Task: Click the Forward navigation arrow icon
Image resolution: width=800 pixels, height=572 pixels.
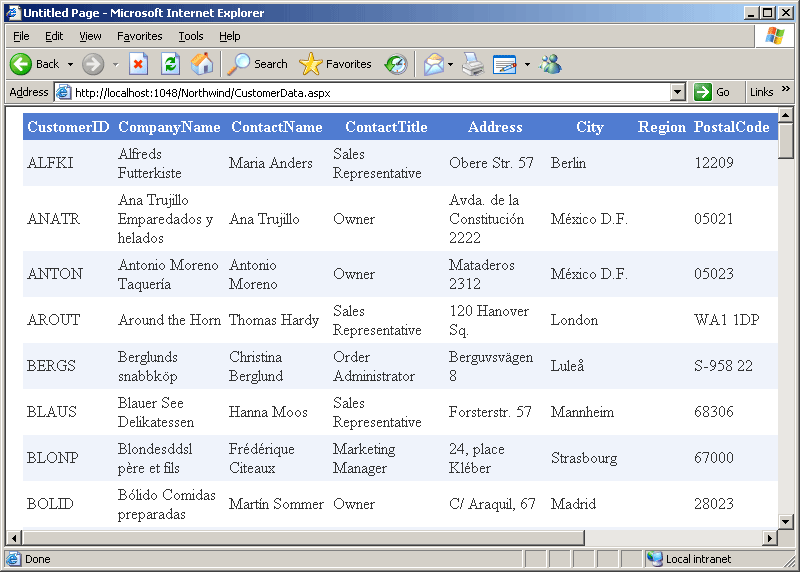Action: (x=93, y=64)
